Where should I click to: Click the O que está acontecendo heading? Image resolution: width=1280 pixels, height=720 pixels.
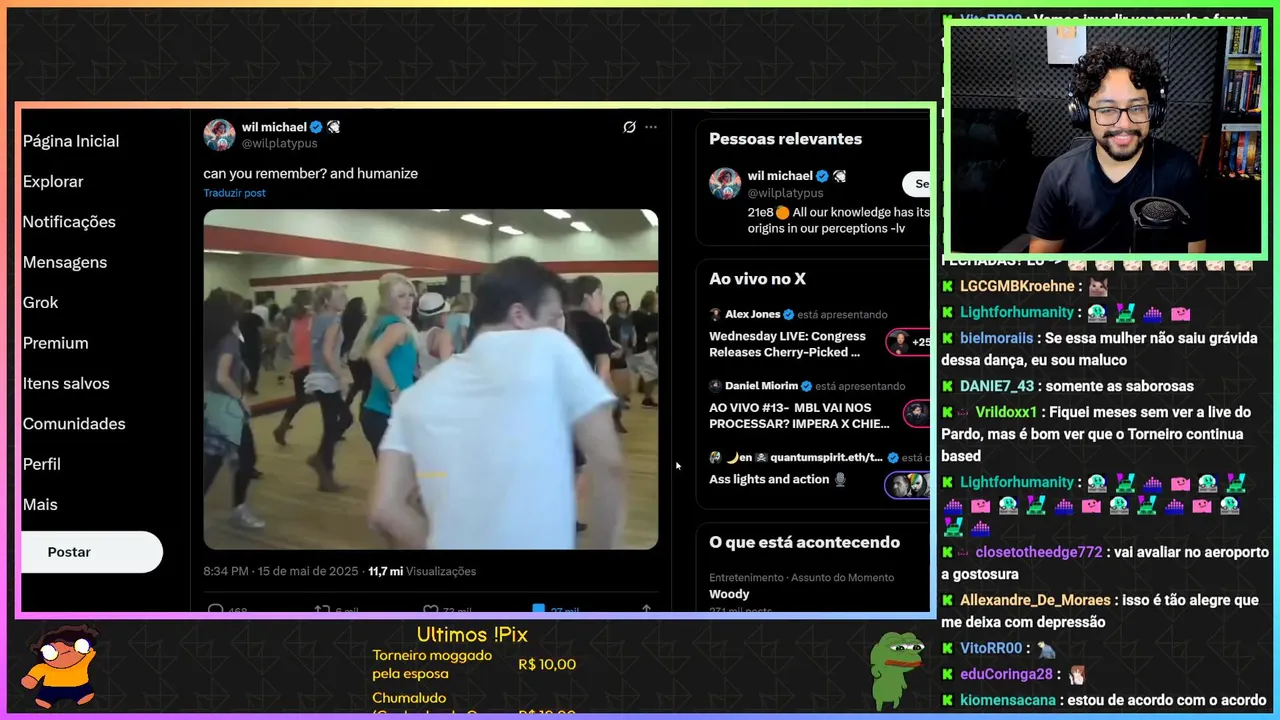tap(804, 542)
